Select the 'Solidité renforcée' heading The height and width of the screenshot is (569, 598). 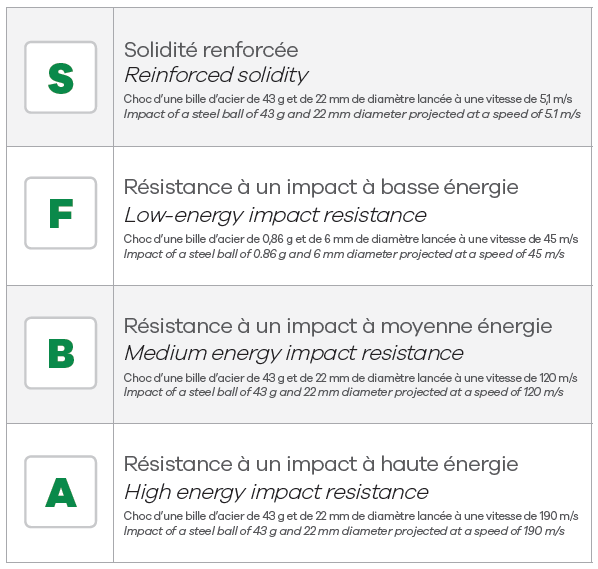(x=211, y=50)
